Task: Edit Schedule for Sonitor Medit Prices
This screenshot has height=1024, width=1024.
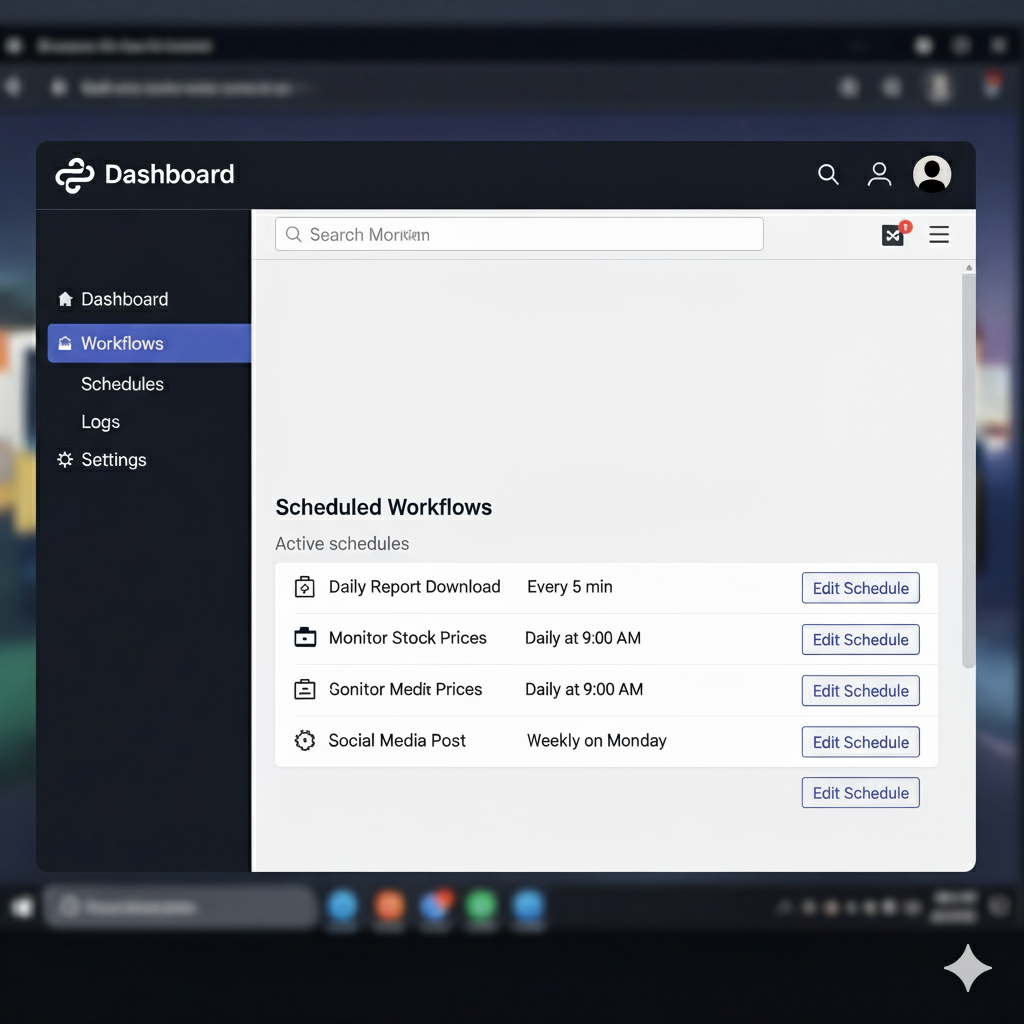Action: [x=860, y=690]
